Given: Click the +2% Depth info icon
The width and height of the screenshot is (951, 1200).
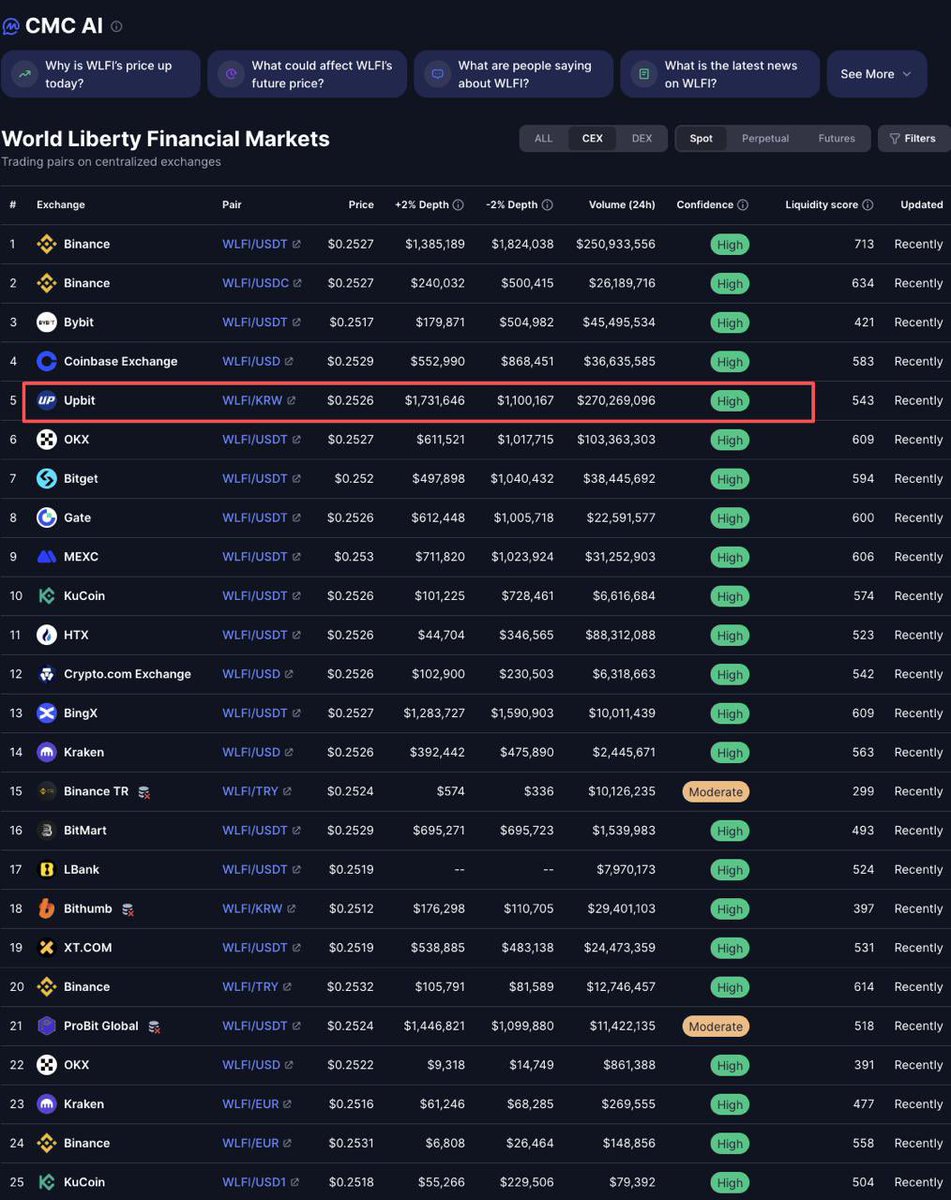Looking at the screenshot, I should [458, 205].
